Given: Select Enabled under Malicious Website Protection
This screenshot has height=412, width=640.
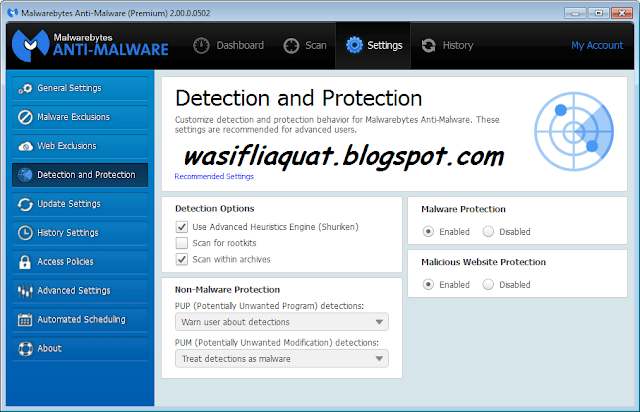Looking at the screenshot, I should coord(428,284).
